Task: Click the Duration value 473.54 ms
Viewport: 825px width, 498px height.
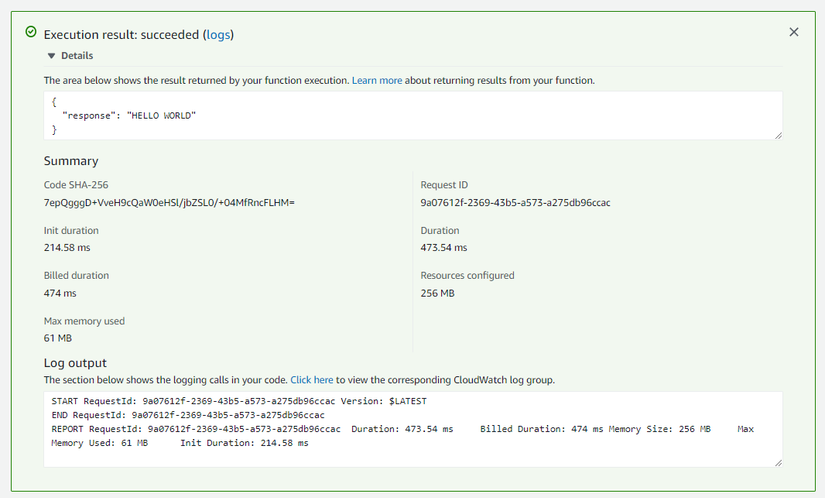Action: [444, 248]
